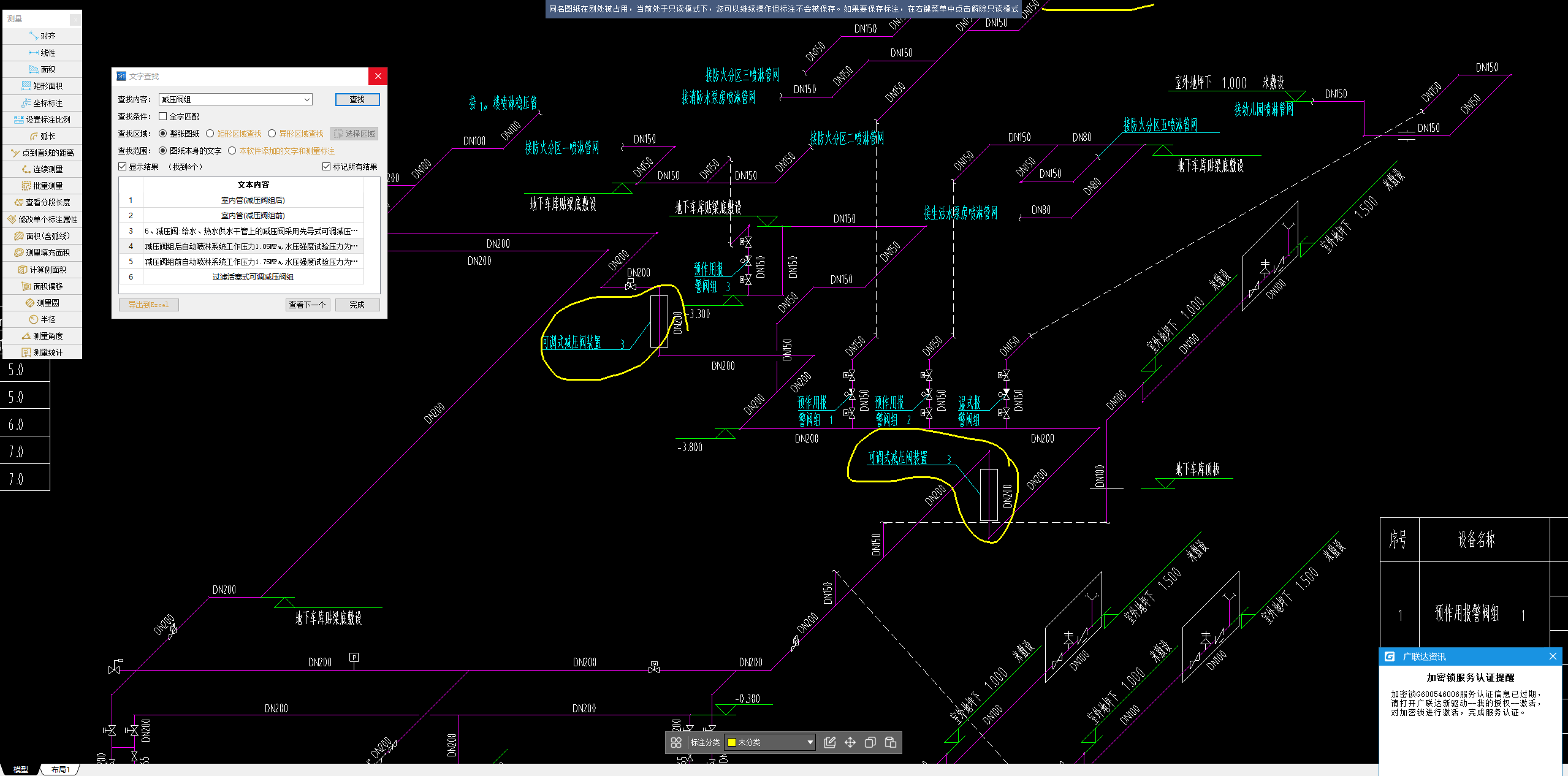Click the 查找 search button
Viewport: 1568px width, 776px height.
coord(357,99)
